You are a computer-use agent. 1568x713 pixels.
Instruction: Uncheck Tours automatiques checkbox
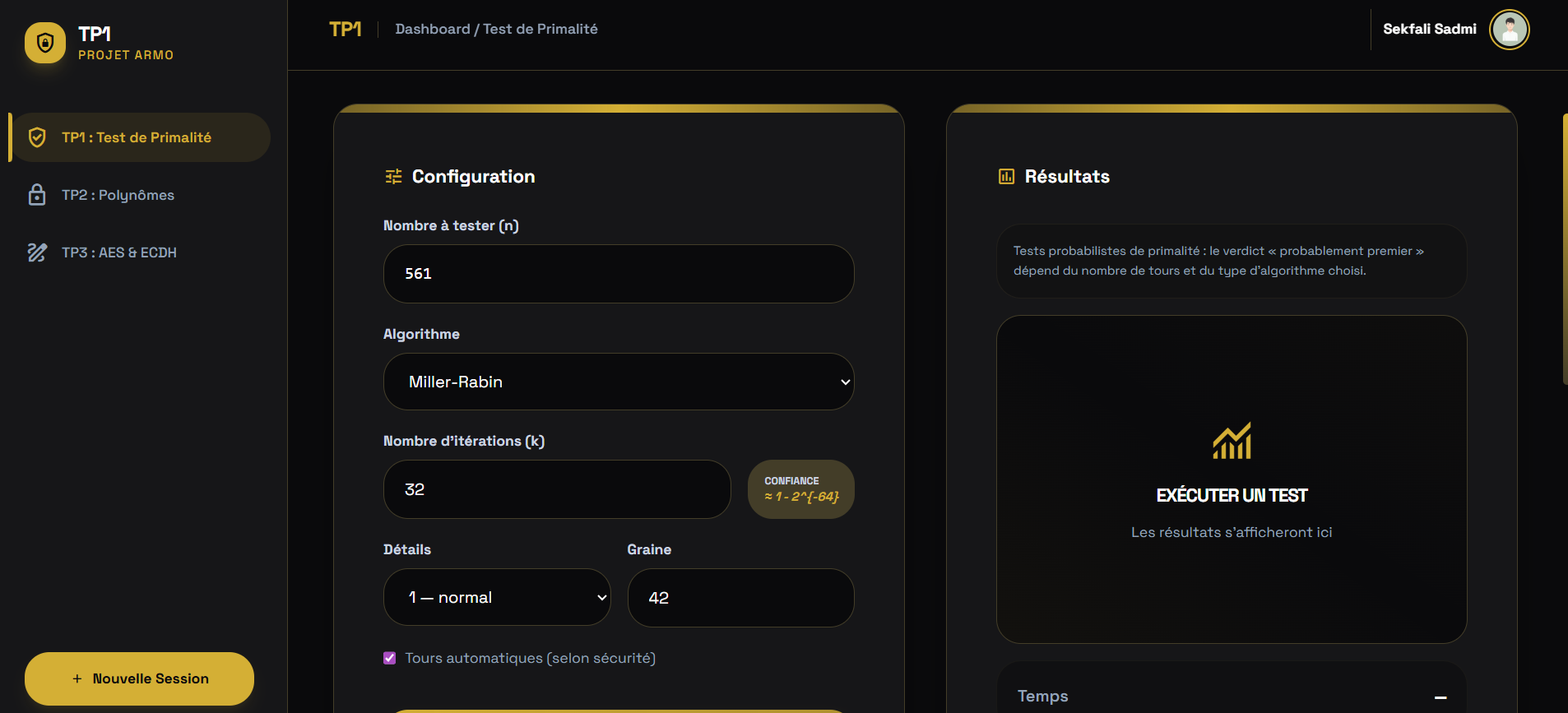tap(390, 658)
